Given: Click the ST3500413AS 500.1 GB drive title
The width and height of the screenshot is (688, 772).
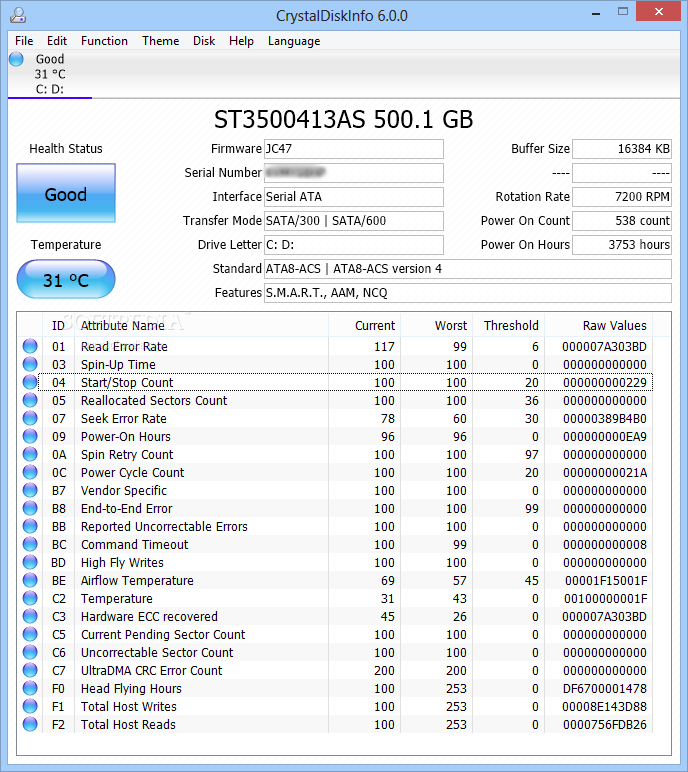Looking at the screenshot, I should click(x=343, y=120).
